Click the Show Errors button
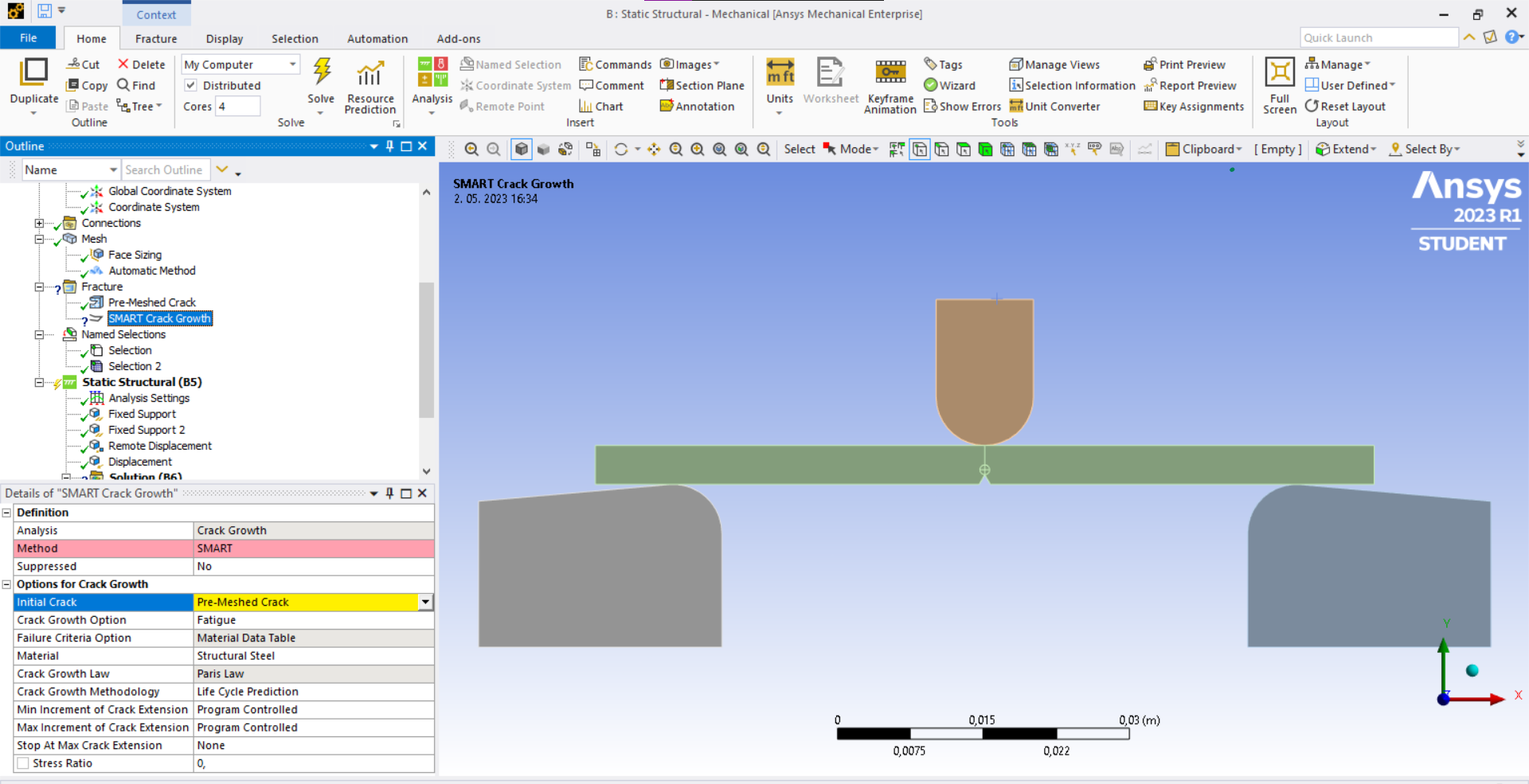This screenshot has width=1529, height=784. tap(962, 106)
